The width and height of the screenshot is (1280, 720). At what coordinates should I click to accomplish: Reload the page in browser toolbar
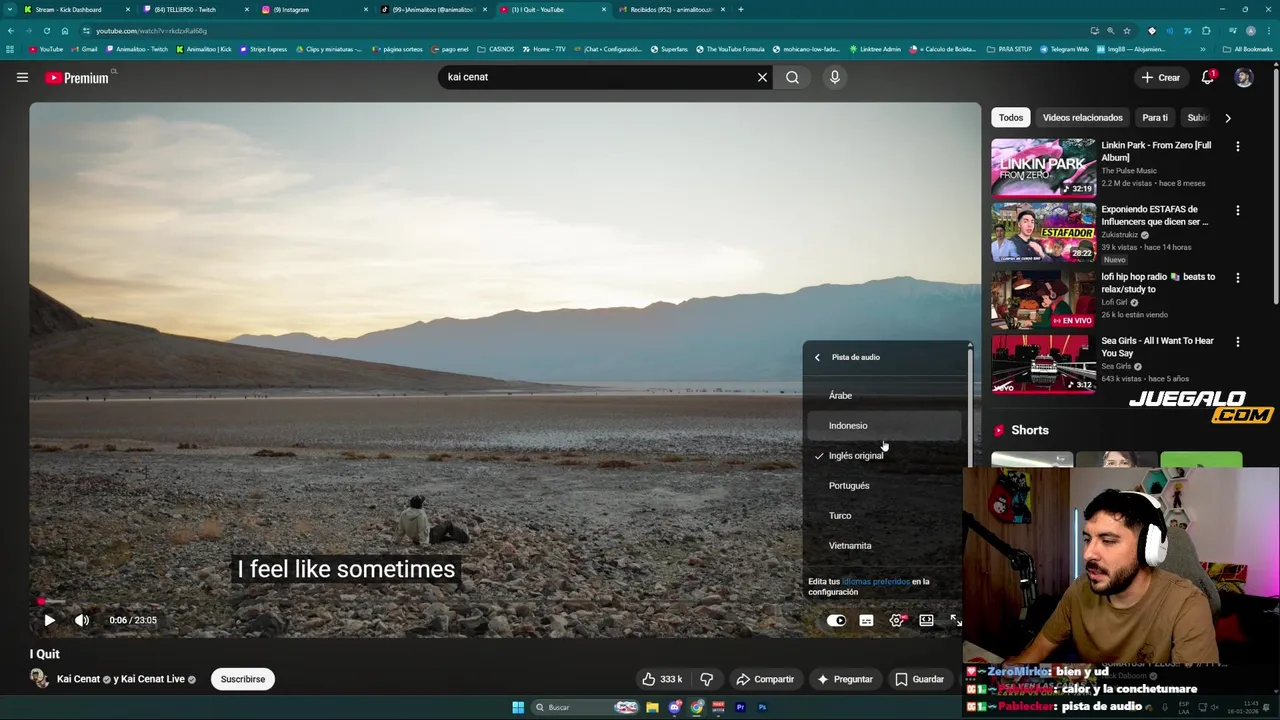point(46,31)
